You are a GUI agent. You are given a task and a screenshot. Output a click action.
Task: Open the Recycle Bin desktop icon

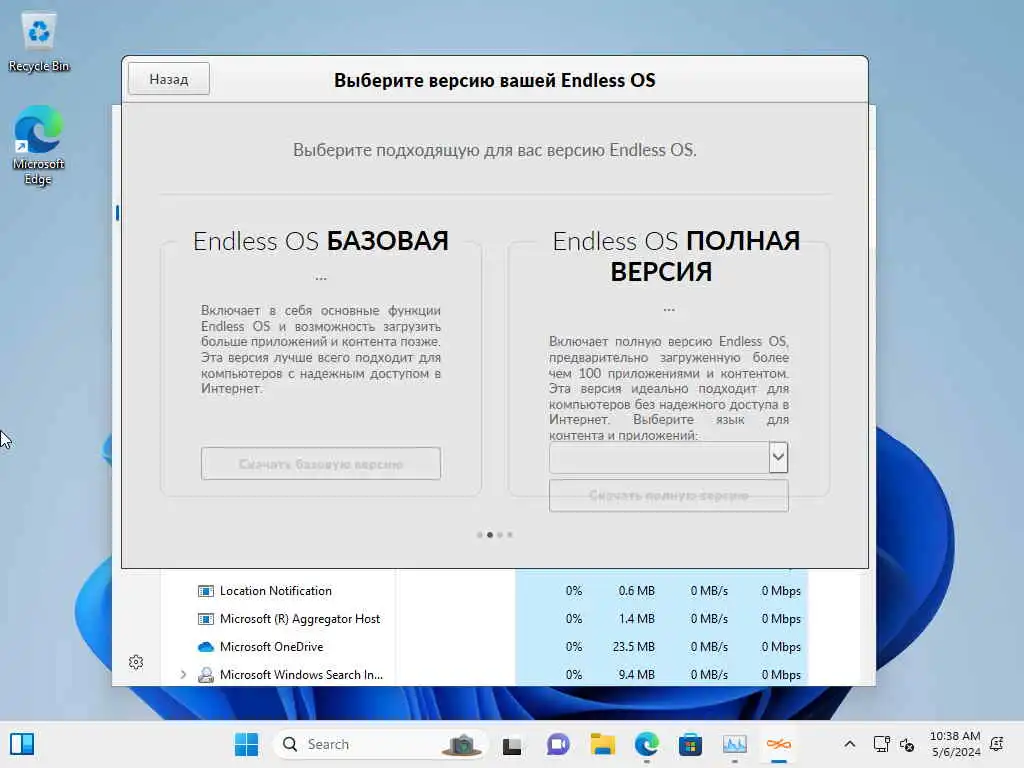point(39,42)
